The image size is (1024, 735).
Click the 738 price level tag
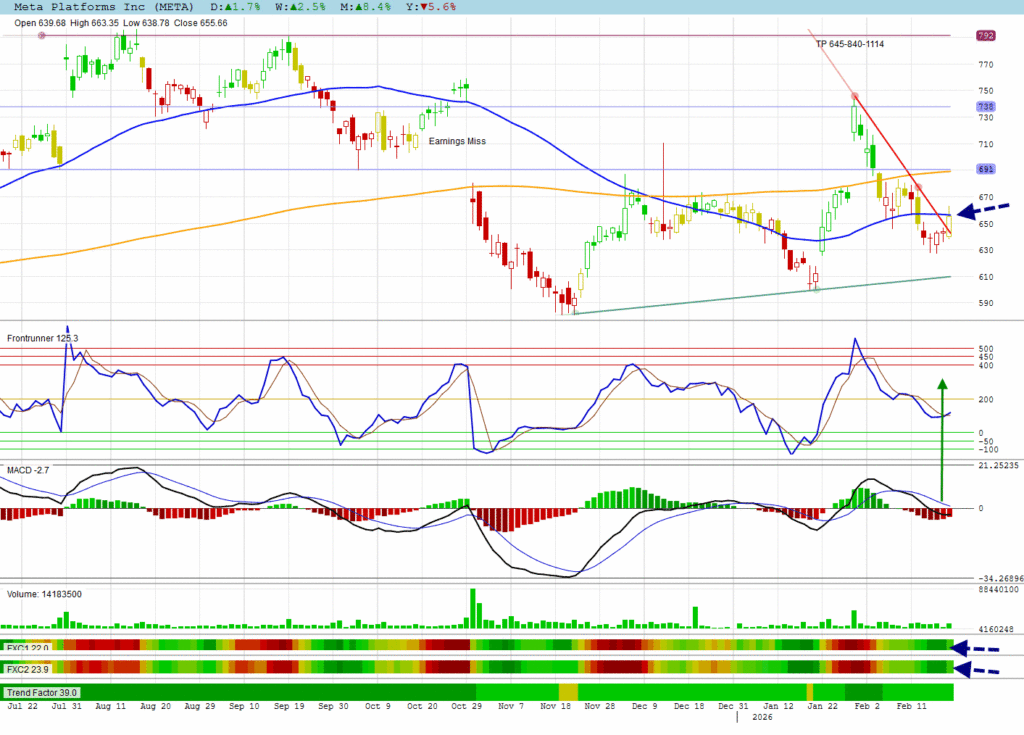[985, 107]
